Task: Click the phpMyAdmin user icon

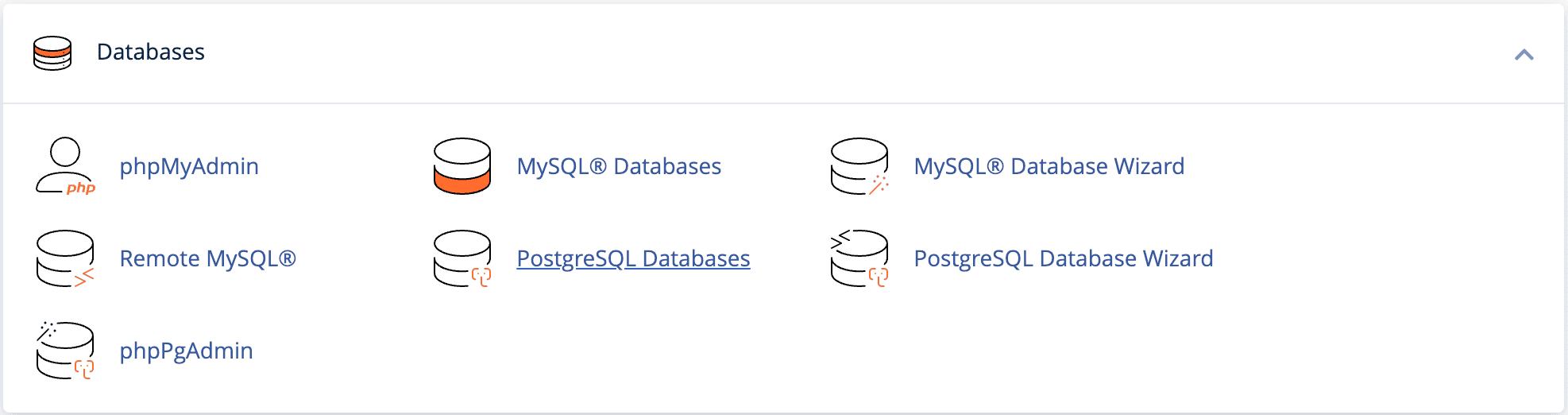Action: pyautogui.click(x=65, y=165)
